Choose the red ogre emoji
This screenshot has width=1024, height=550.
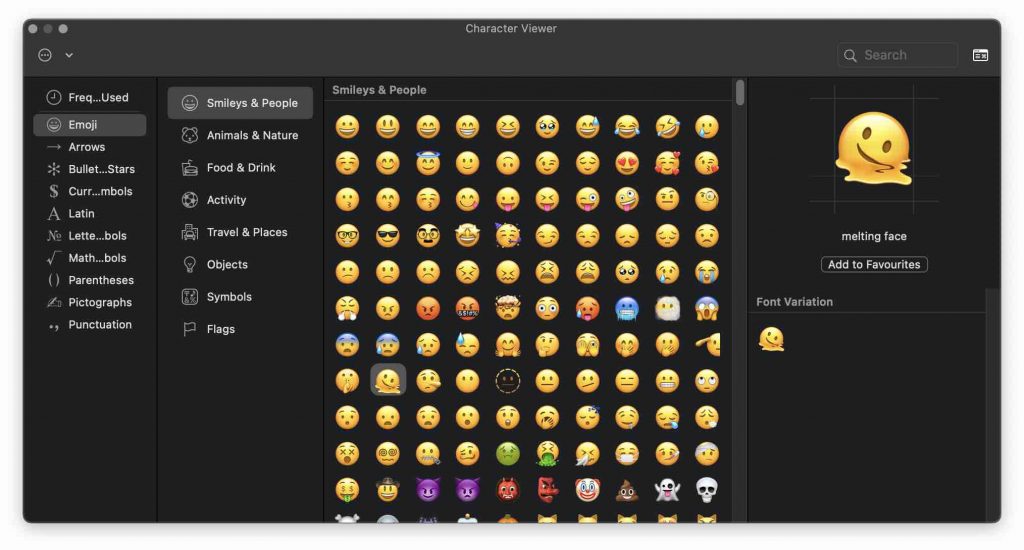[507, 490]
